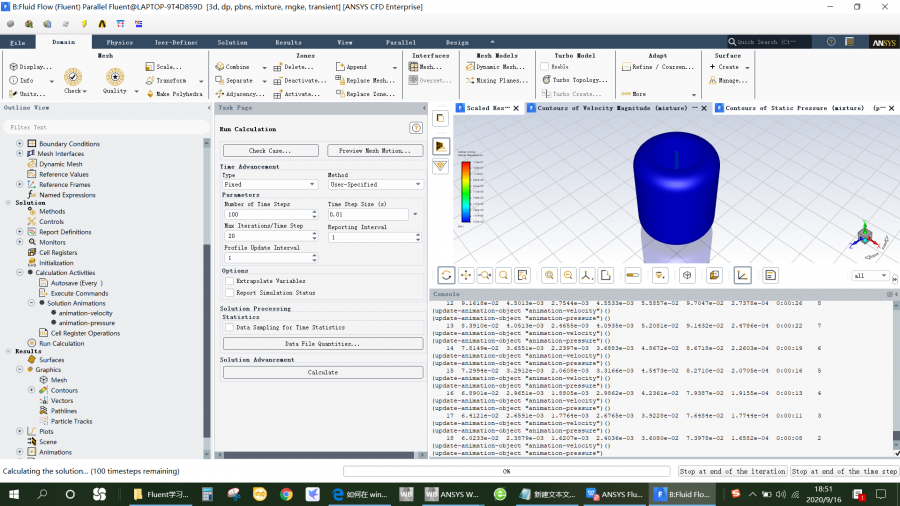Screen dimensions: 900x506
Task: Open the Type dropdown set to Fixed
Action: (x=270, y=185)
